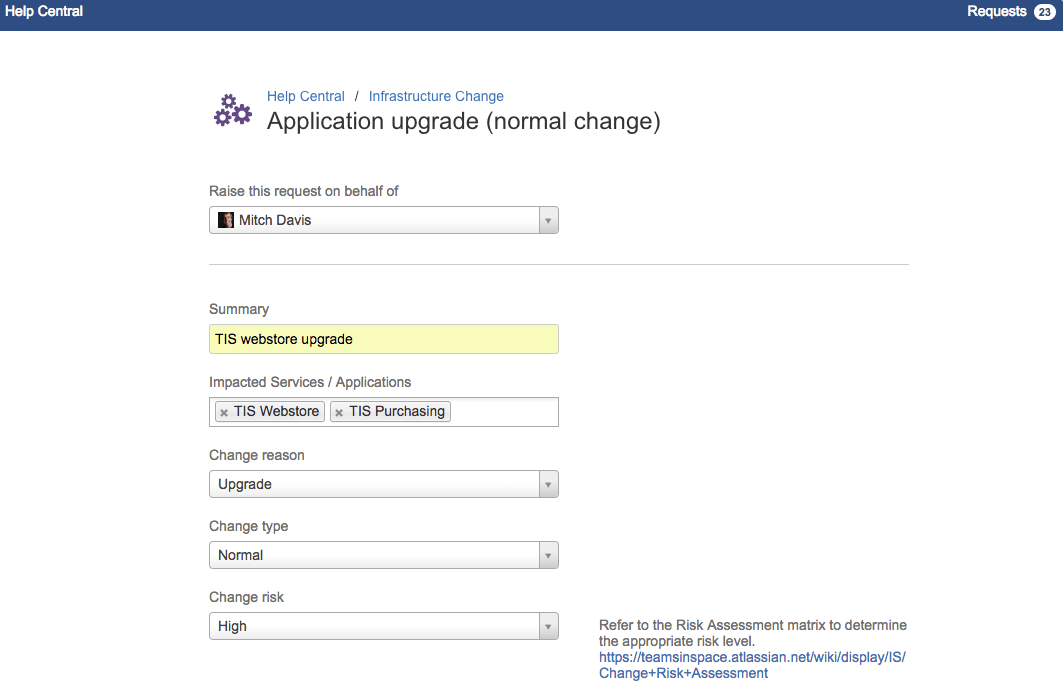Expand the Change reason dropdown
Viewport: 1063px width, 687px height.
[547, 484]
